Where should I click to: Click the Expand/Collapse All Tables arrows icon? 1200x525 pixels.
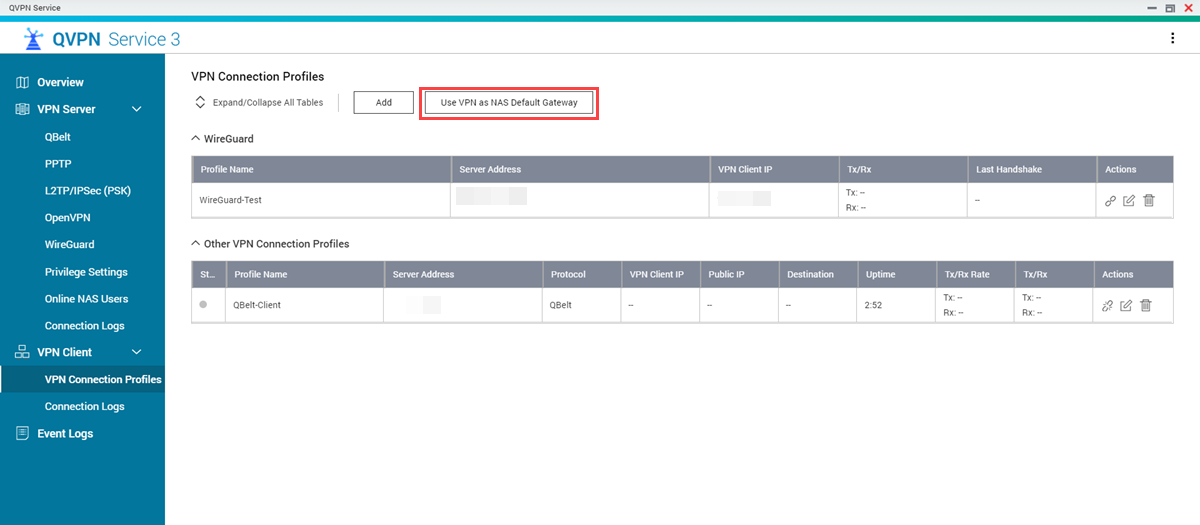point(199,102)
